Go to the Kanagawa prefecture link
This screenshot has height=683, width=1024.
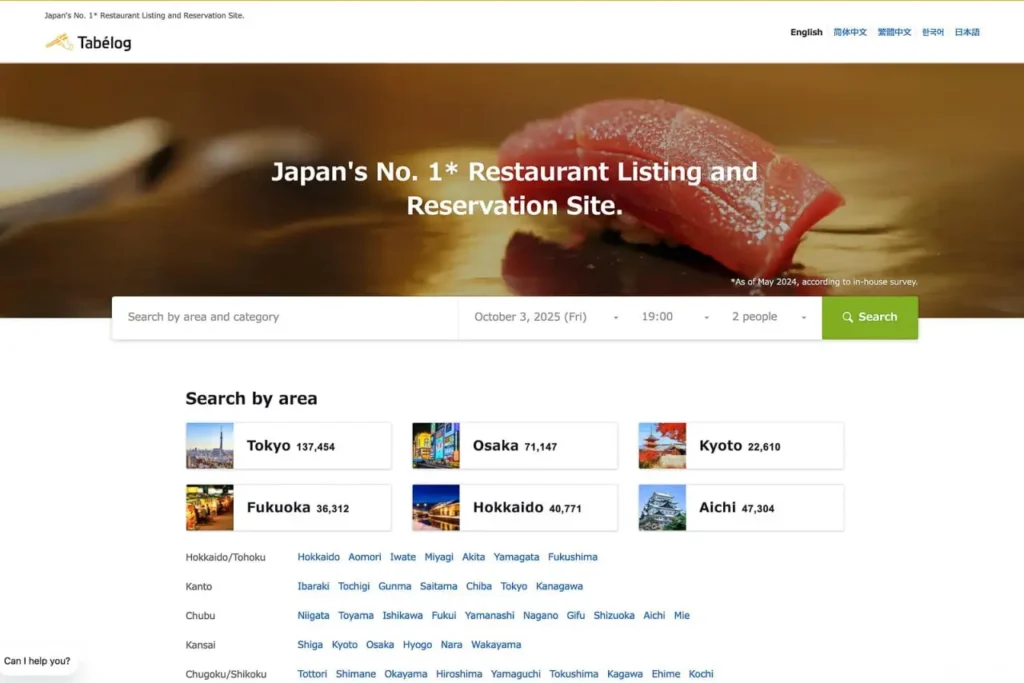point(559,586)
